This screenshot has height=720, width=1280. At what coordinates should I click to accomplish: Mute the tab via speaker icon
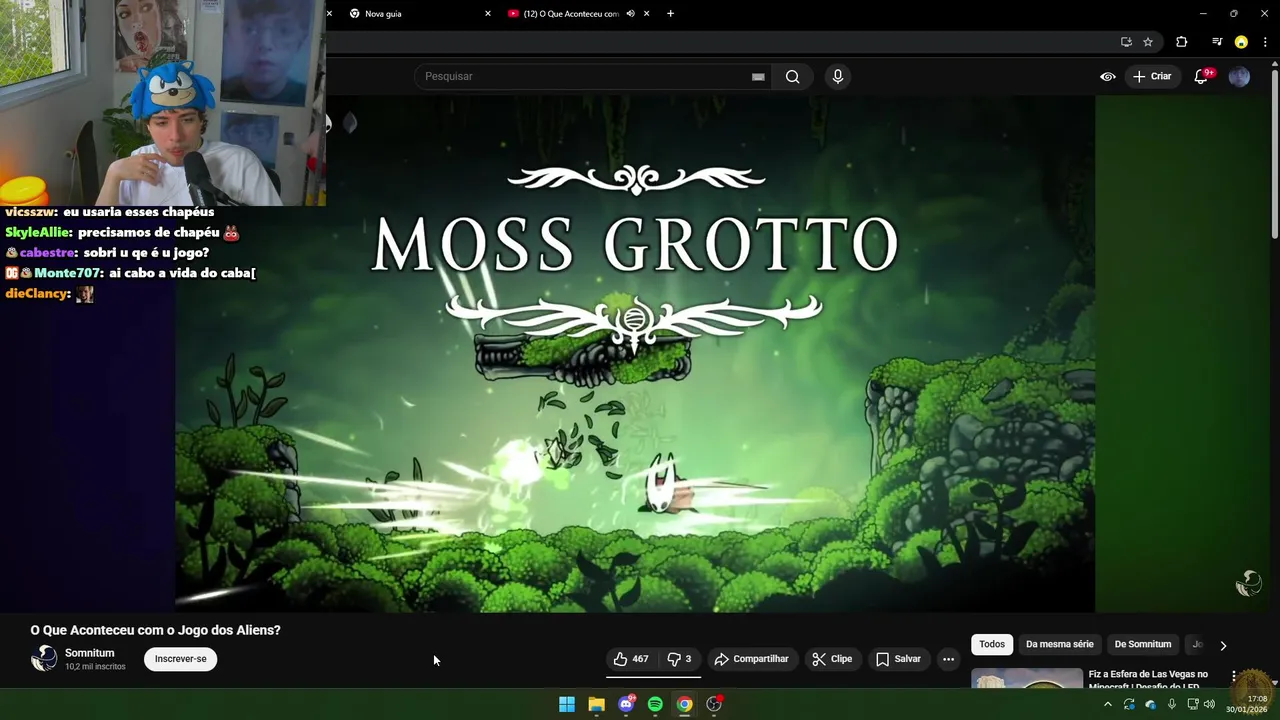pyautogui.click(x=630, y=14)
